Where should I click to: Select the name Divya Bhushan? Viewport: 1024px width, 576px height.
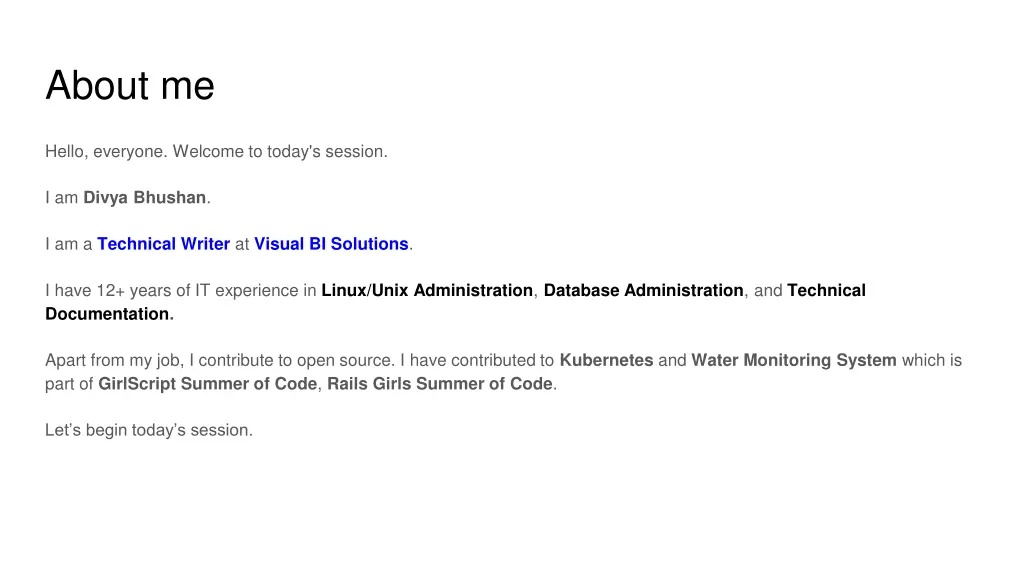coord(144,197)
